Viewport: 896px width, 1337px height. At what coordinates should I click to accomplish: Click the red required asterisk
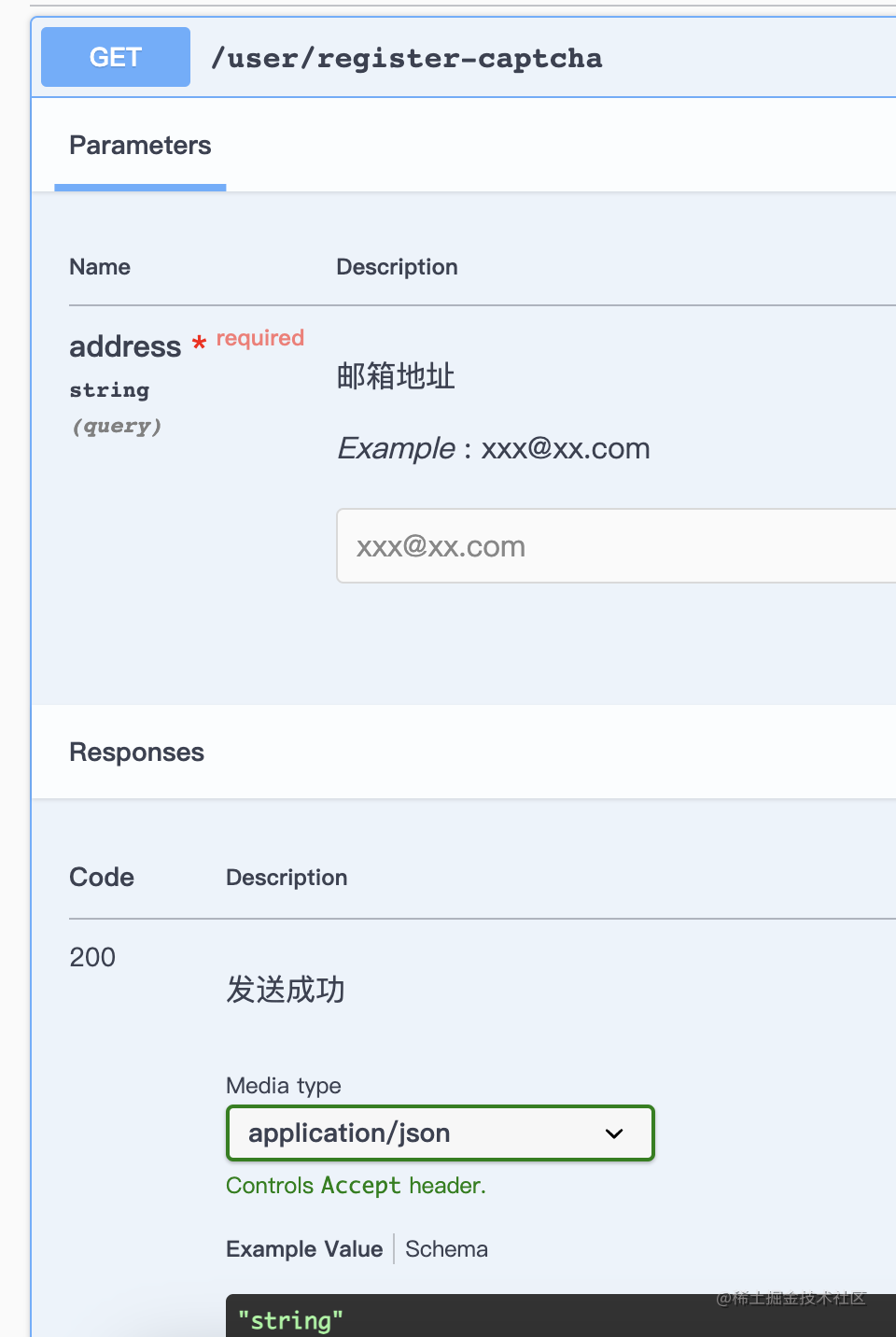[x=199, y=344]
